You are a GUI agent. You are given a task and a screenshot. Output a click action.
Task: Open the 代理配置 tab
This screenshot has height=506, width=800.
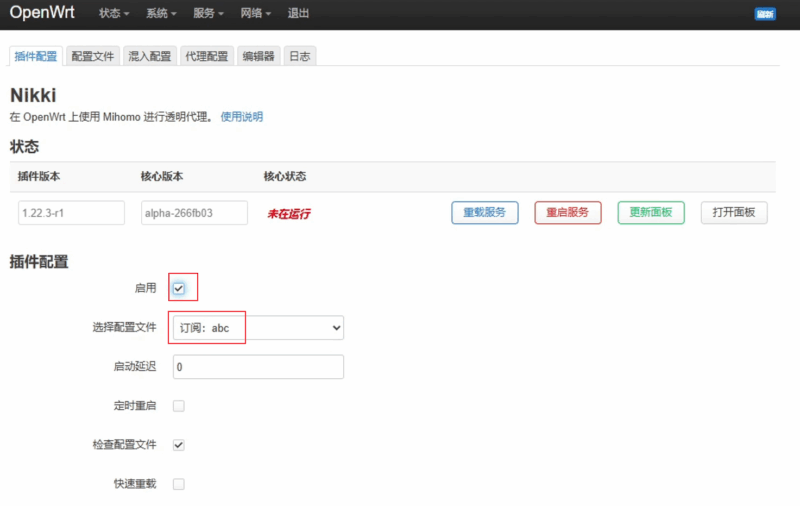coord(207,57)
